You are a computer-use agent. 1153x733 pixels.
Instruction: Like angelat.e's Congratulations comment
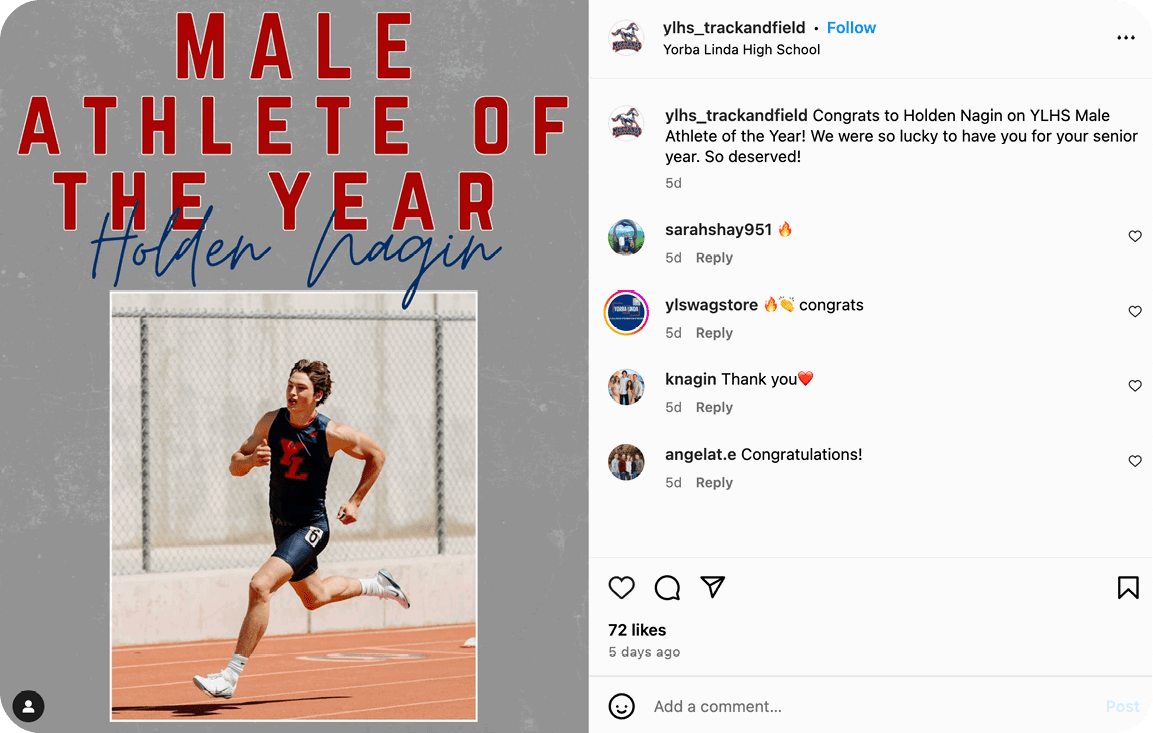point(1134,461)
